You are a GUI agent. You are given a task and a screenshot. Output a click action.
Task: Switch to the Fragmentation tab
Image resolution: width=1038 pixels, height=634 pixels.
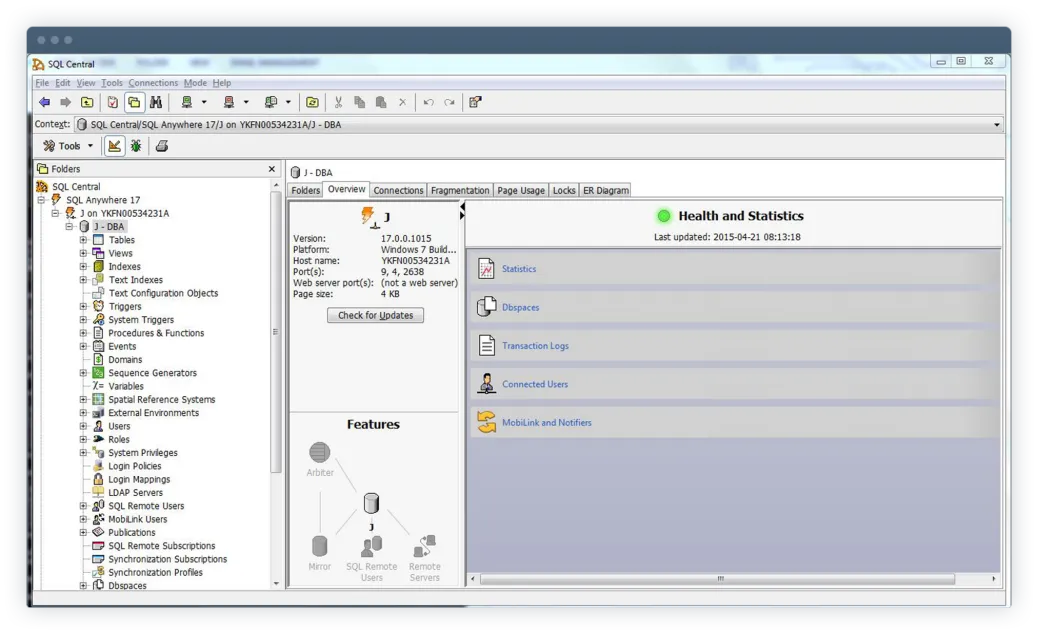[x=459, y=189]
